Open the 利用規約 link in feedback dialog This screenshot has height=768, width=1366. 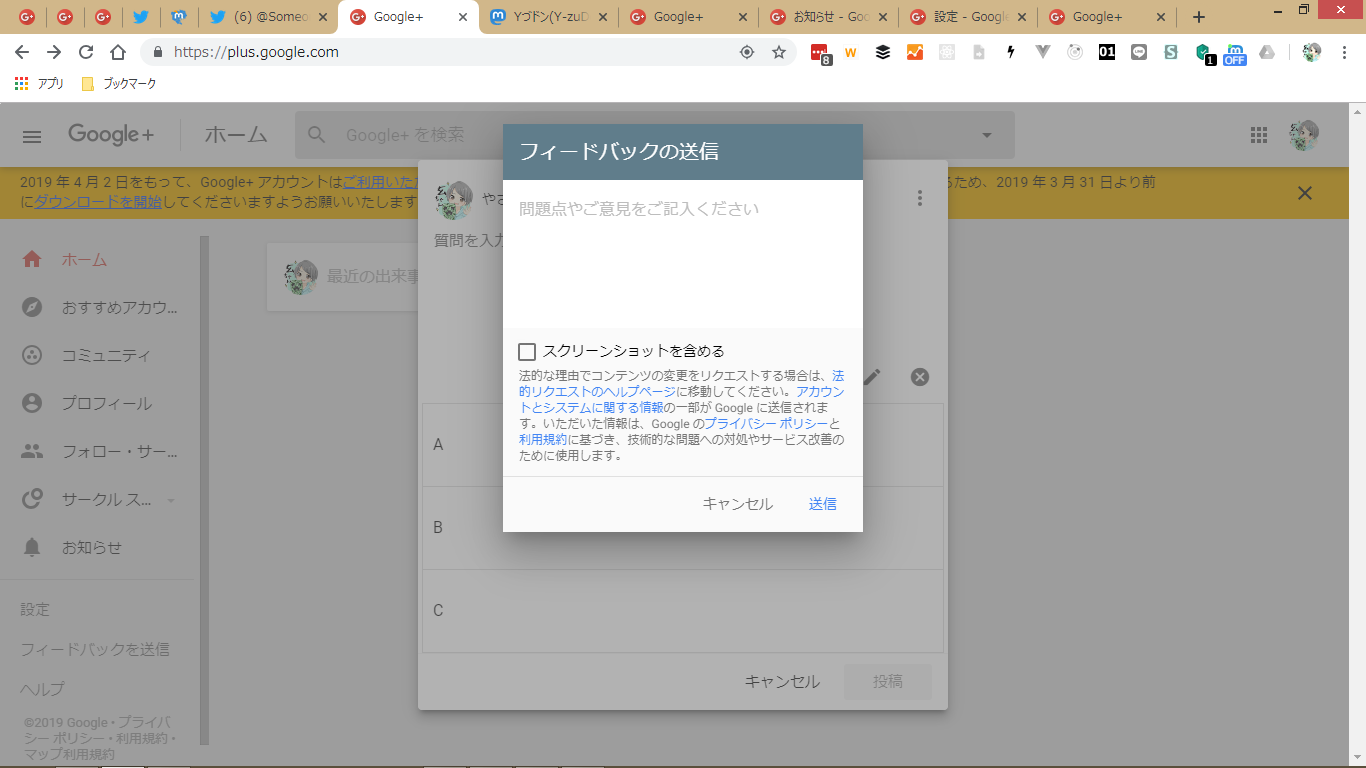(543, 440)
